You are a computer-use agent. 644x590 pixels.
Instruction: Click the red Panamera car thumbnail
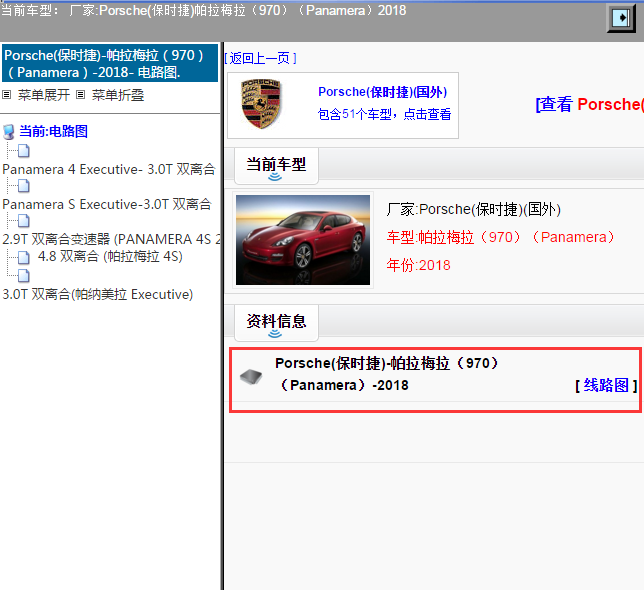pyautogui.click(x=303, y=240)
